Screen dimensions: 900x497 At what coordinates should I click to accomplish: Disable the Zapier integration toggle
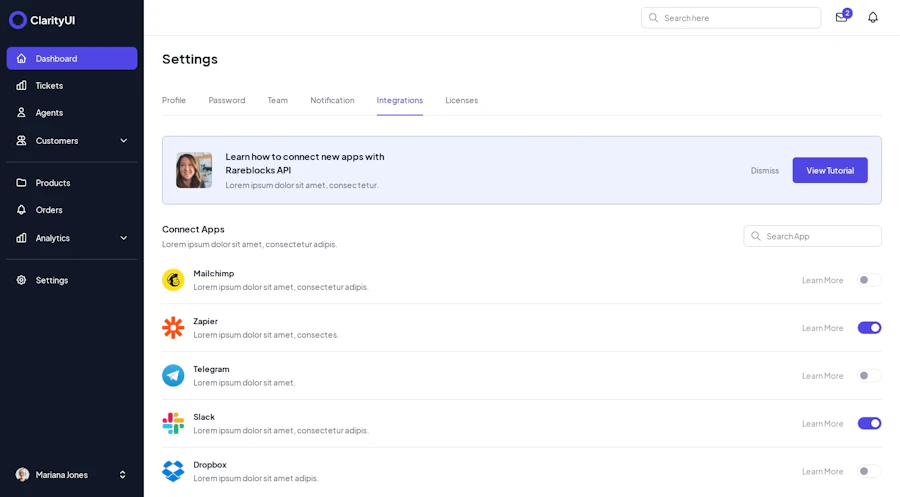[x=869, y=328]
